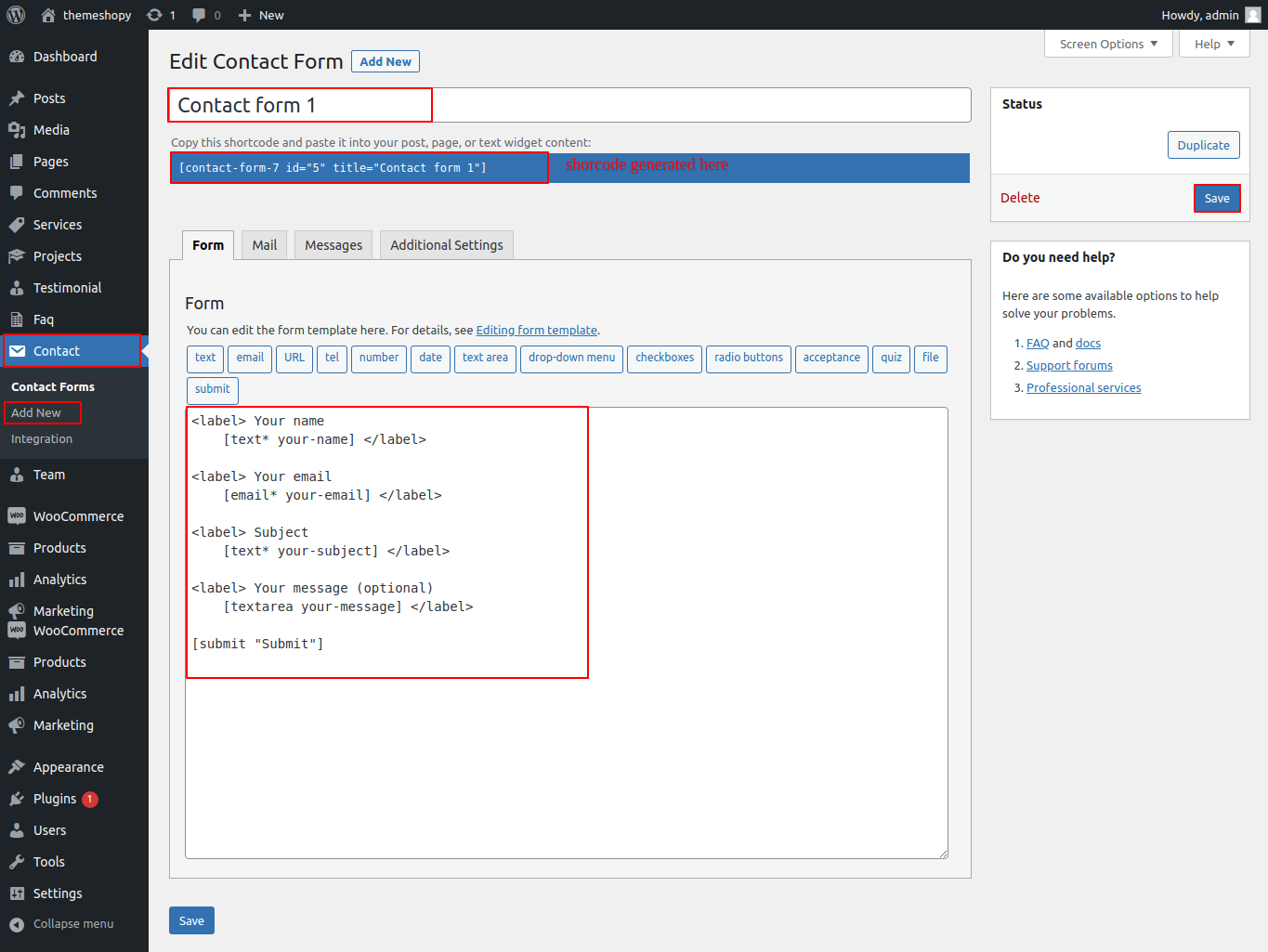The width and height of the screenshot is (1268, 952).
Task: Switch to the Mail tab
Action: click(264, 245)
